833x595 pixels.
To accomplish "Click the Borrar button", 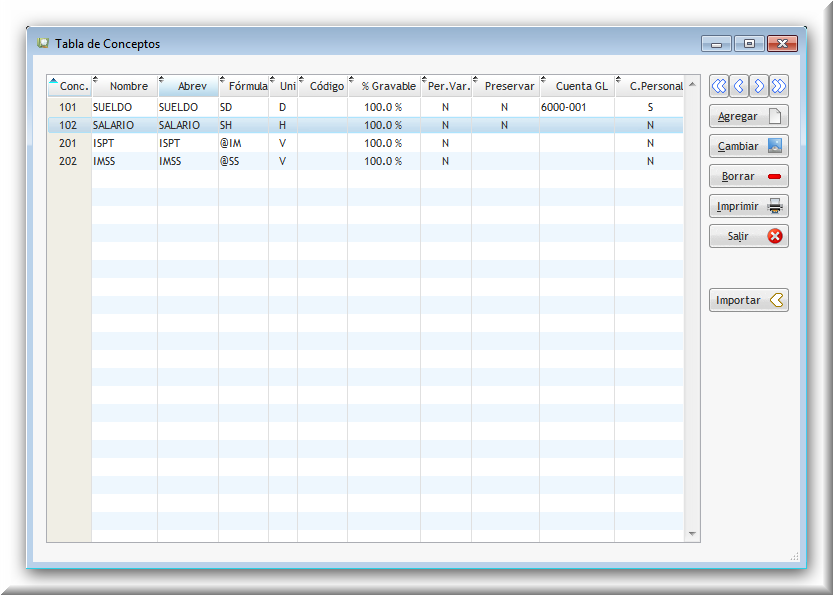I will coord(749,176).
